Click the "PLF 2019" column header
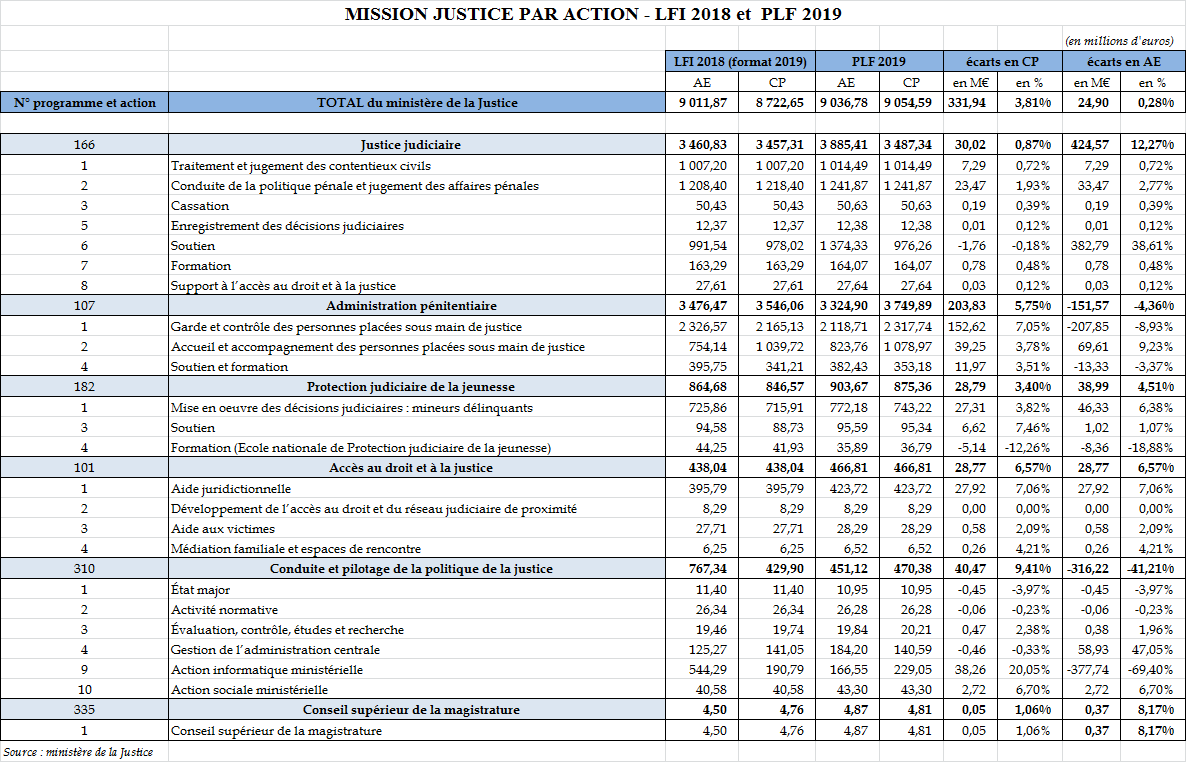 [879, 62]
